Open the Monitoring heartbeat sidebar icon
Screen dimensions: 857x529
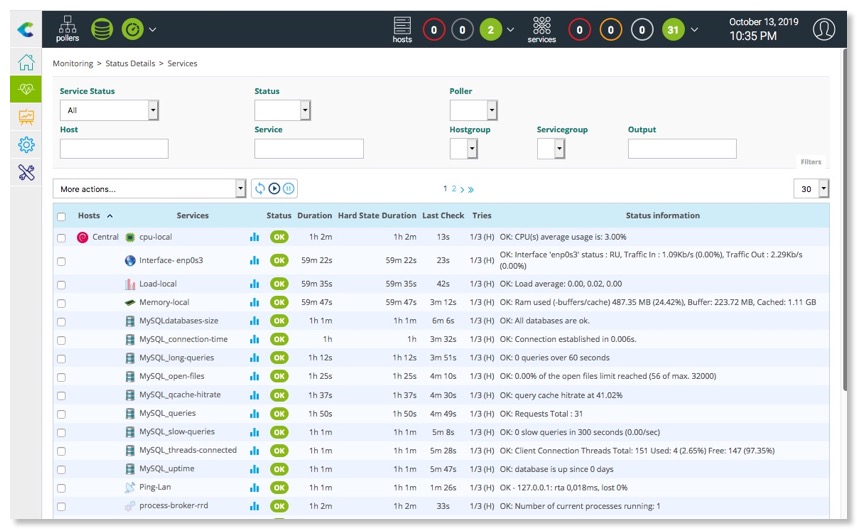(26, 89)
